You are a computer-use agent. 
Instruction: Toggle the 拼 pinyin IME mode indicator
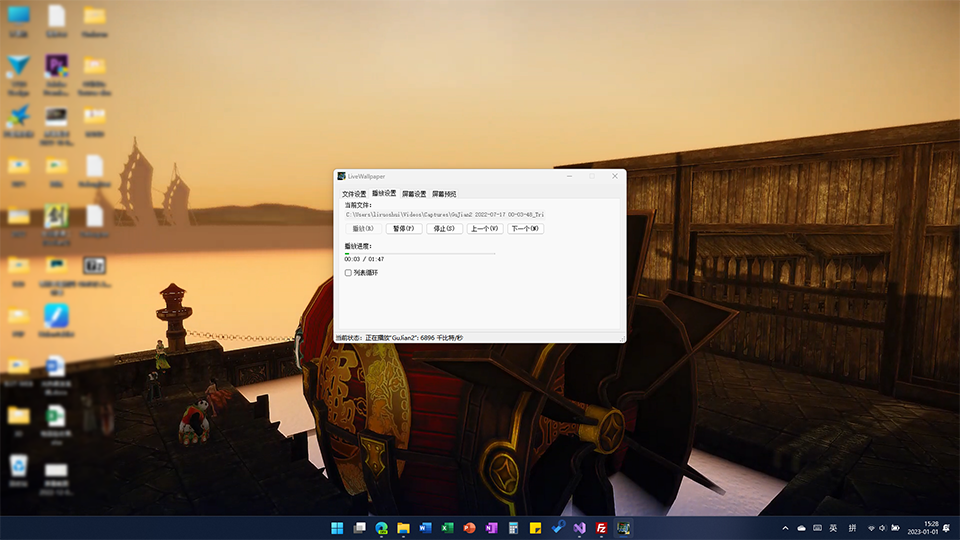(852, 528)
